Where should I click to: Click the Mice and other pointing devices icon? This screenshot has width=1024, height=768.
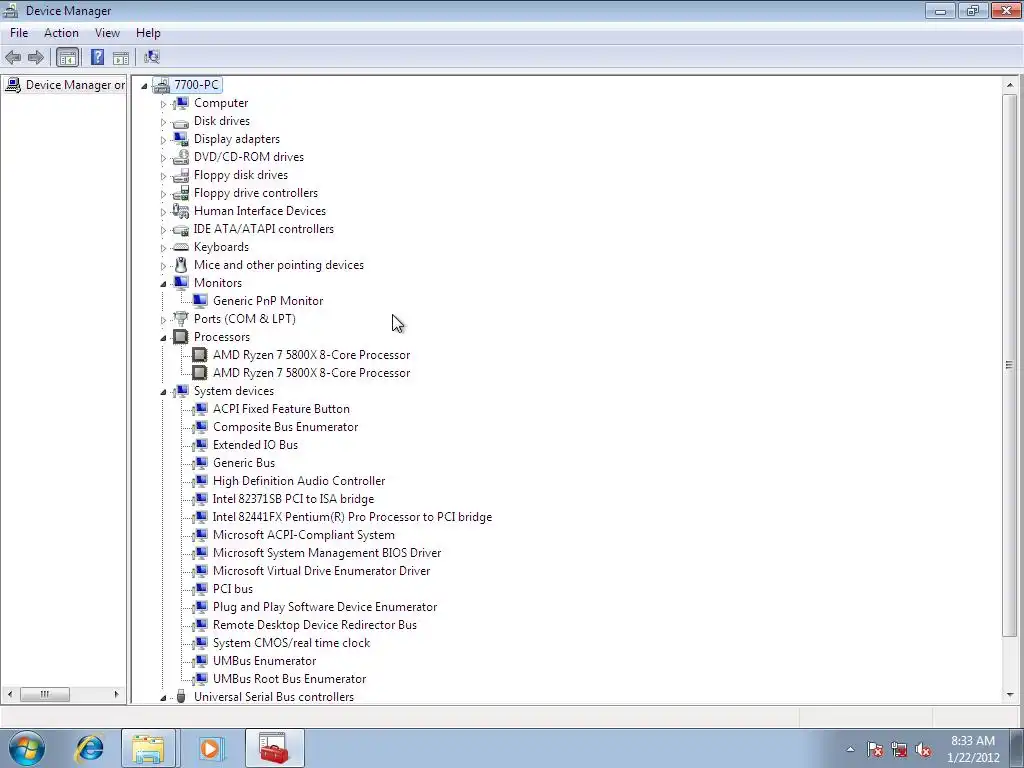click(x=181, y=265)
